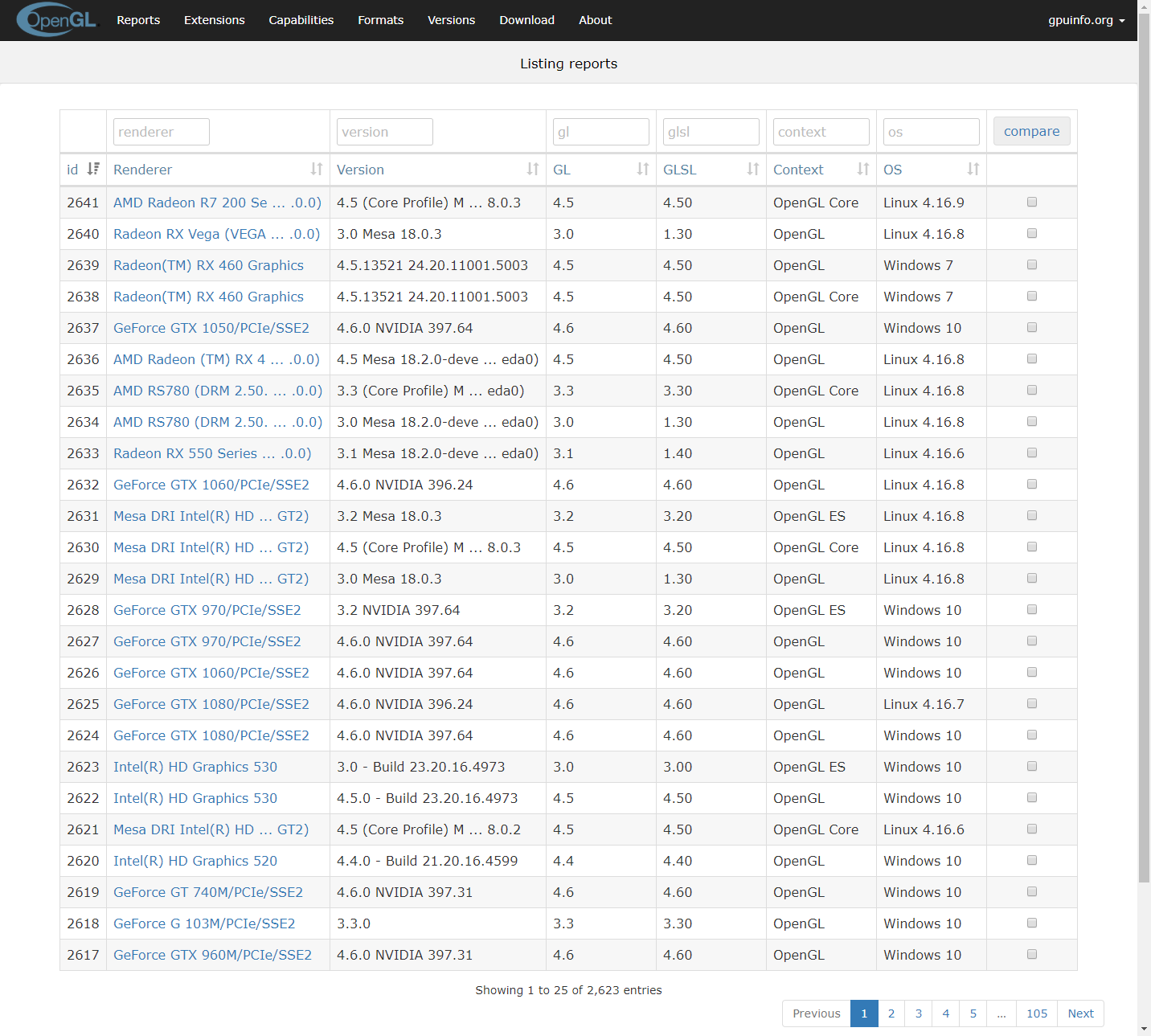Select '3.3.0' version cell in row 2618
Viewport: 1151px width, 1036px height.
[354, 923]
